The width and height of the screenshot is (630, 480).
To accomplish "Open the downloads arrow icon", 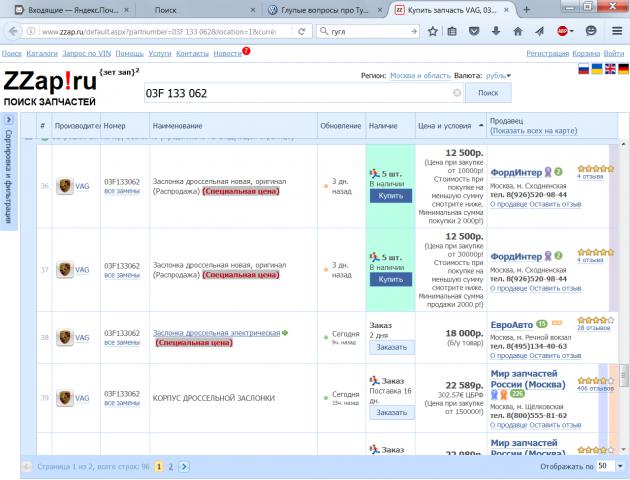I will 496,31.
